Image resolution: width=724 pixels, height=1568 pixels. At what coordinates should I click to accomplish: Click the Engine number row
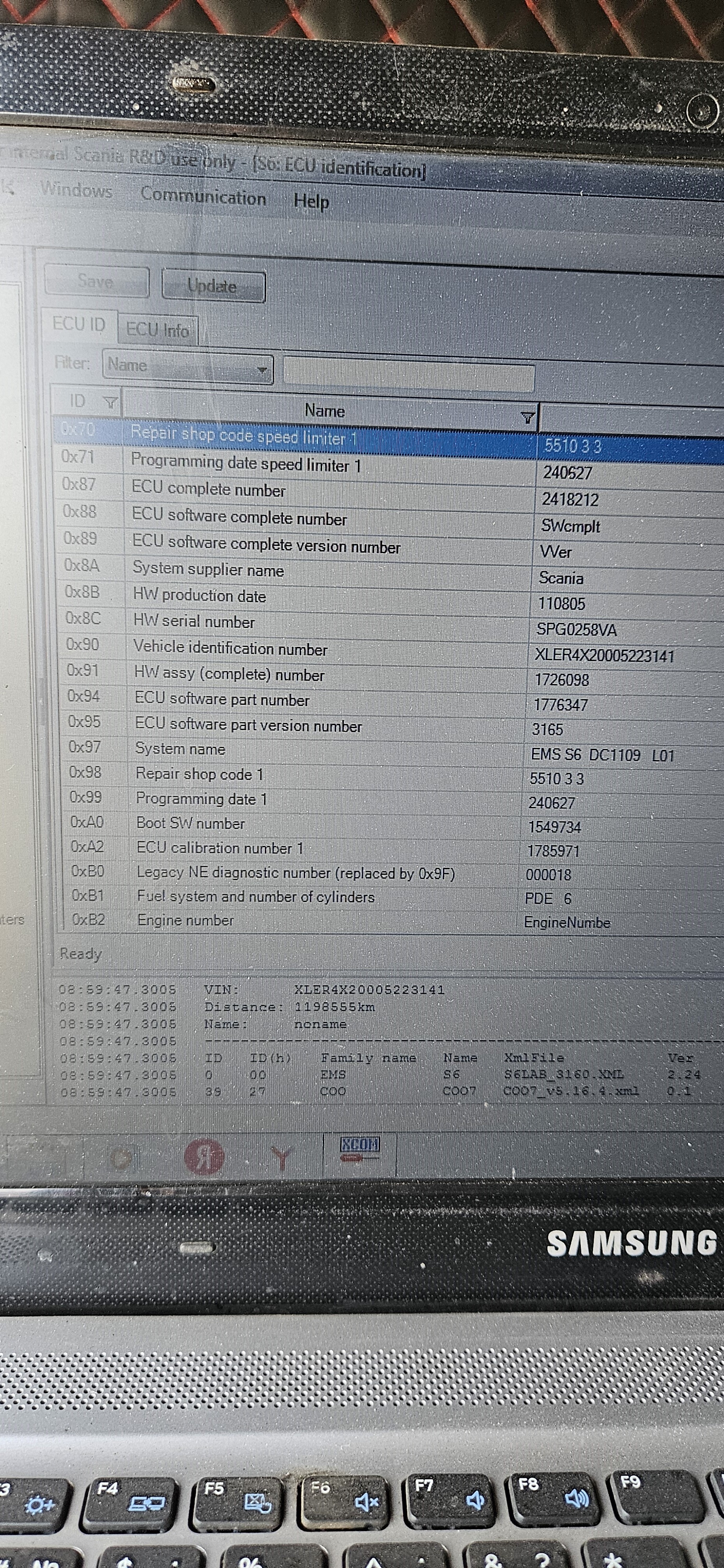[186, 920]
